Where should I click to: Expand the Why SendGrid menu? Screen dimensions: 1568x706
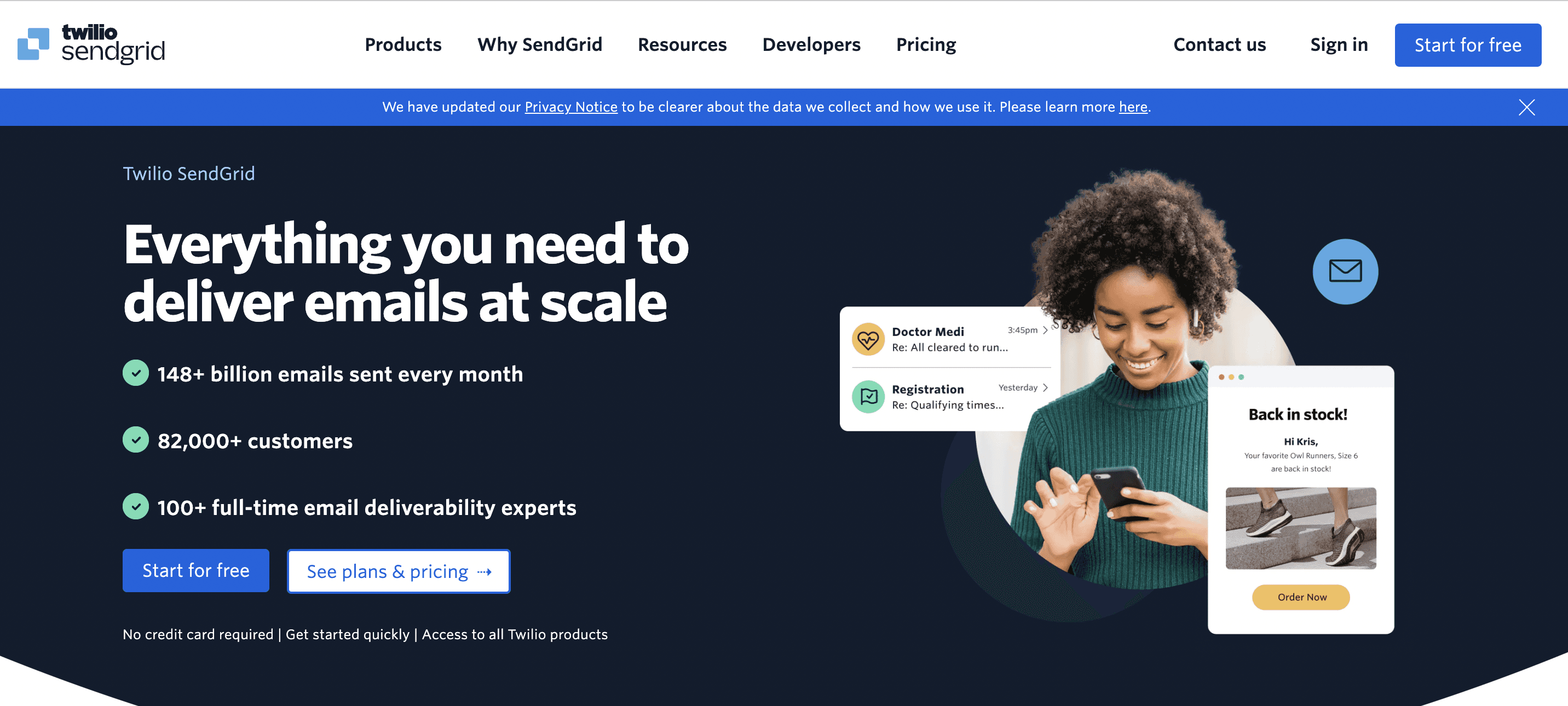pos(540,44)
